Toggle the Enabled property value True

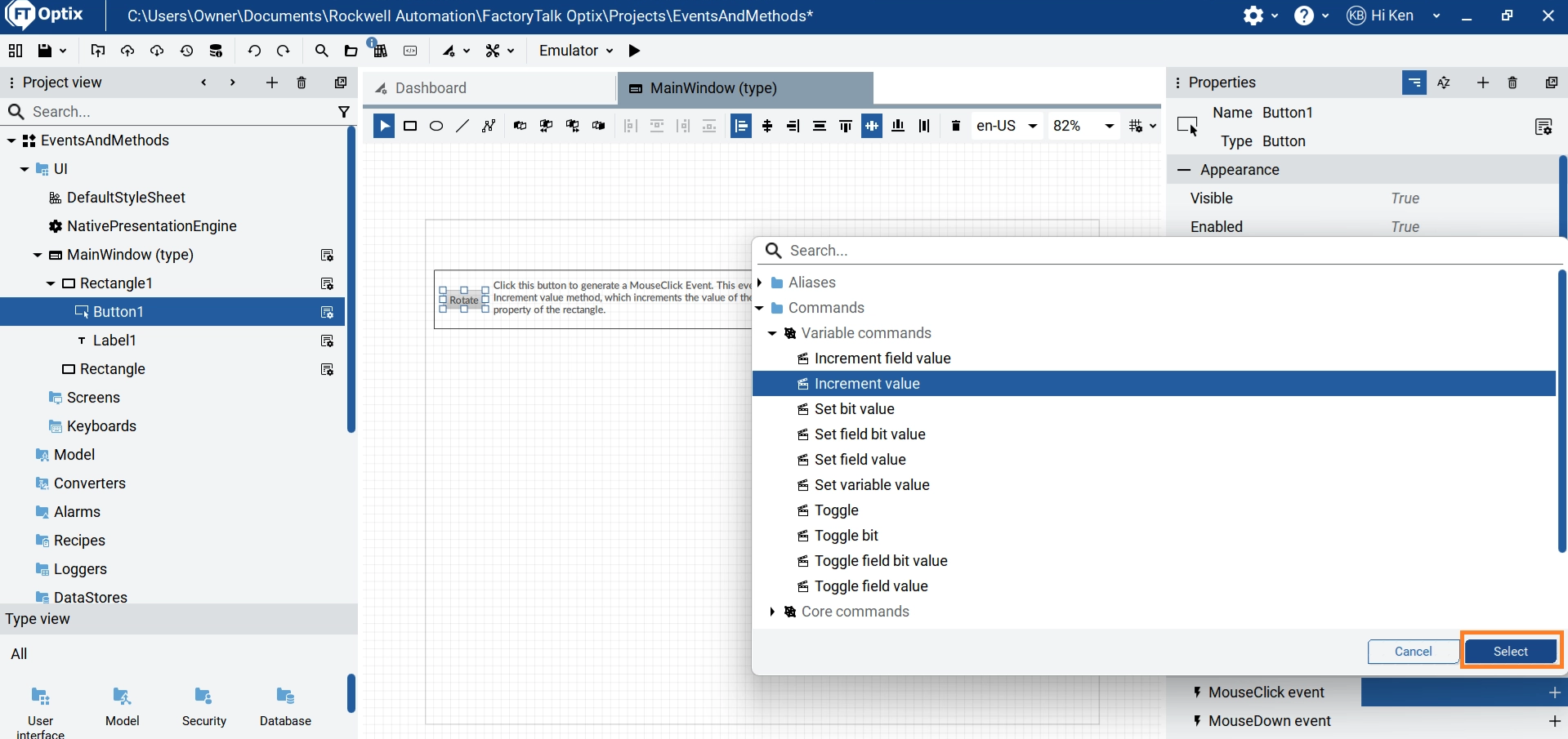[x=1405, y=227]
